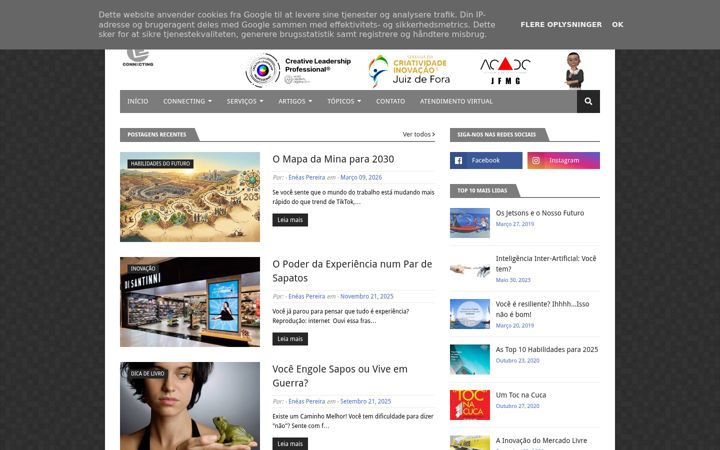
Task: Click the date Outubro 23, 2020
Action: tap(518, 360)
